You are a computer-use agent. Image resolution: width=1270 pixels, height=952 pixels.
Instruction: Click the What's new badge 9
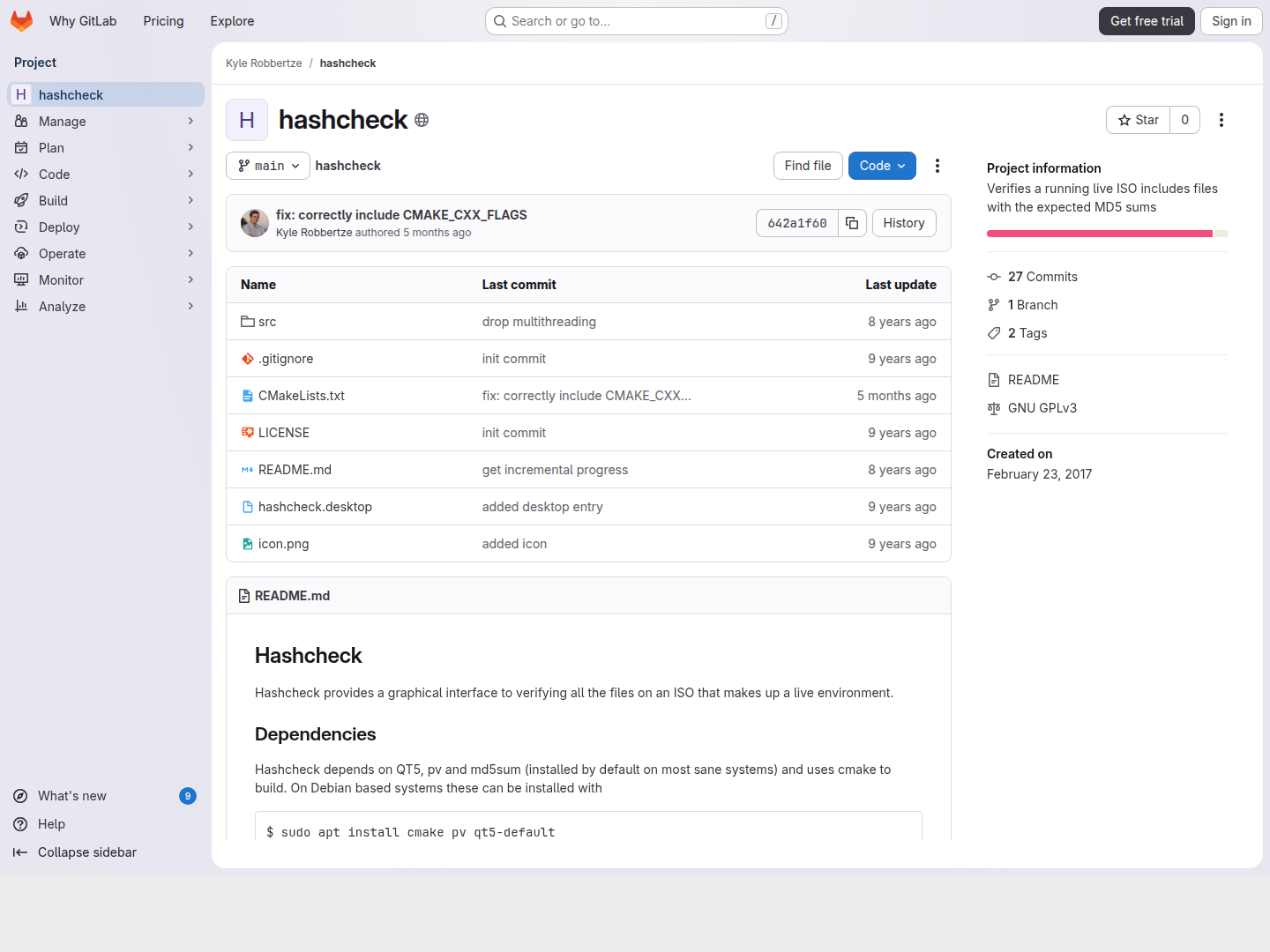pyautogui.click(x=188, y=796)
